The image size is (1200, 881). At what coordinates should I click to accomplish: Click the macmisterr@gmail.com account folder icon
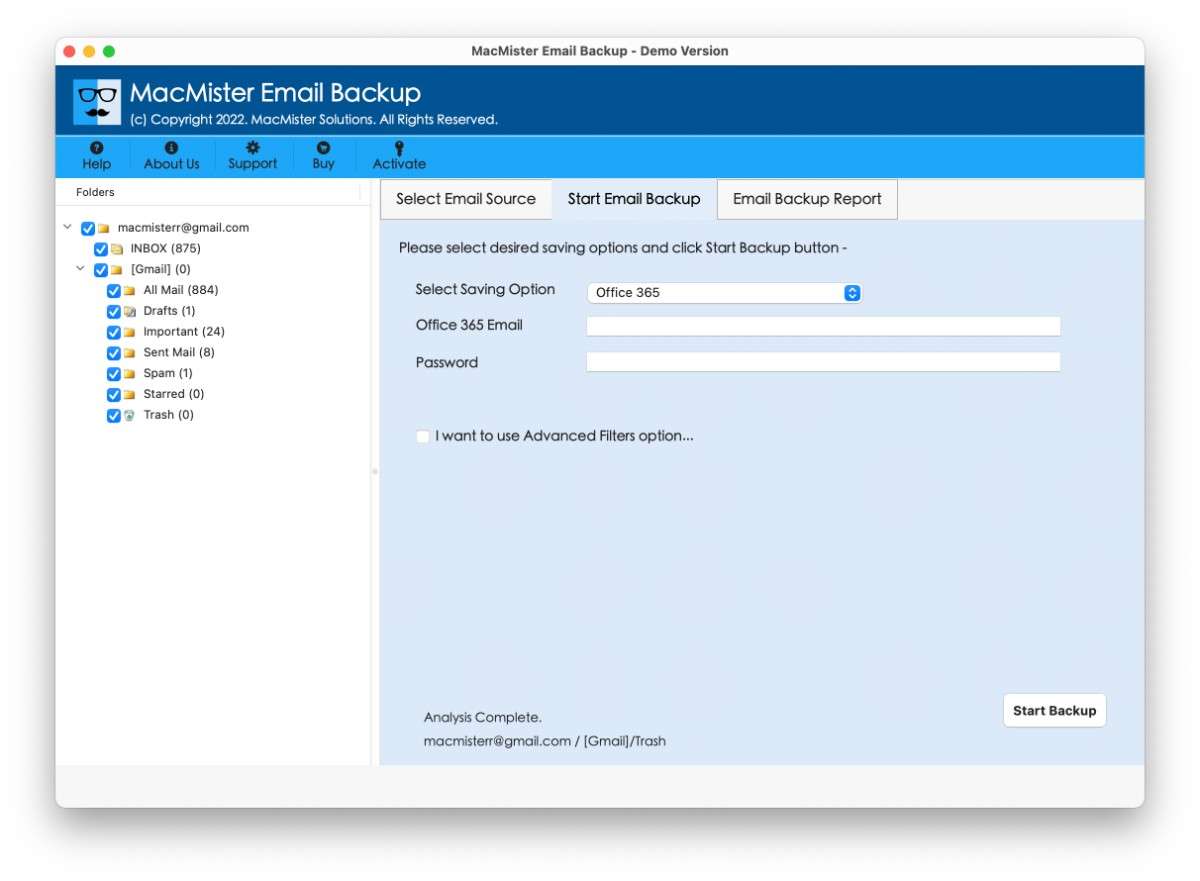click(x=104, y=228)
